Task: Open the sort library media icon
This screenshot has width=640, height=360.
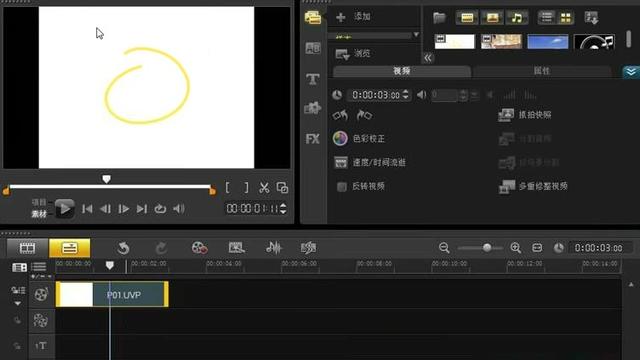Action: tap(591, 18)
